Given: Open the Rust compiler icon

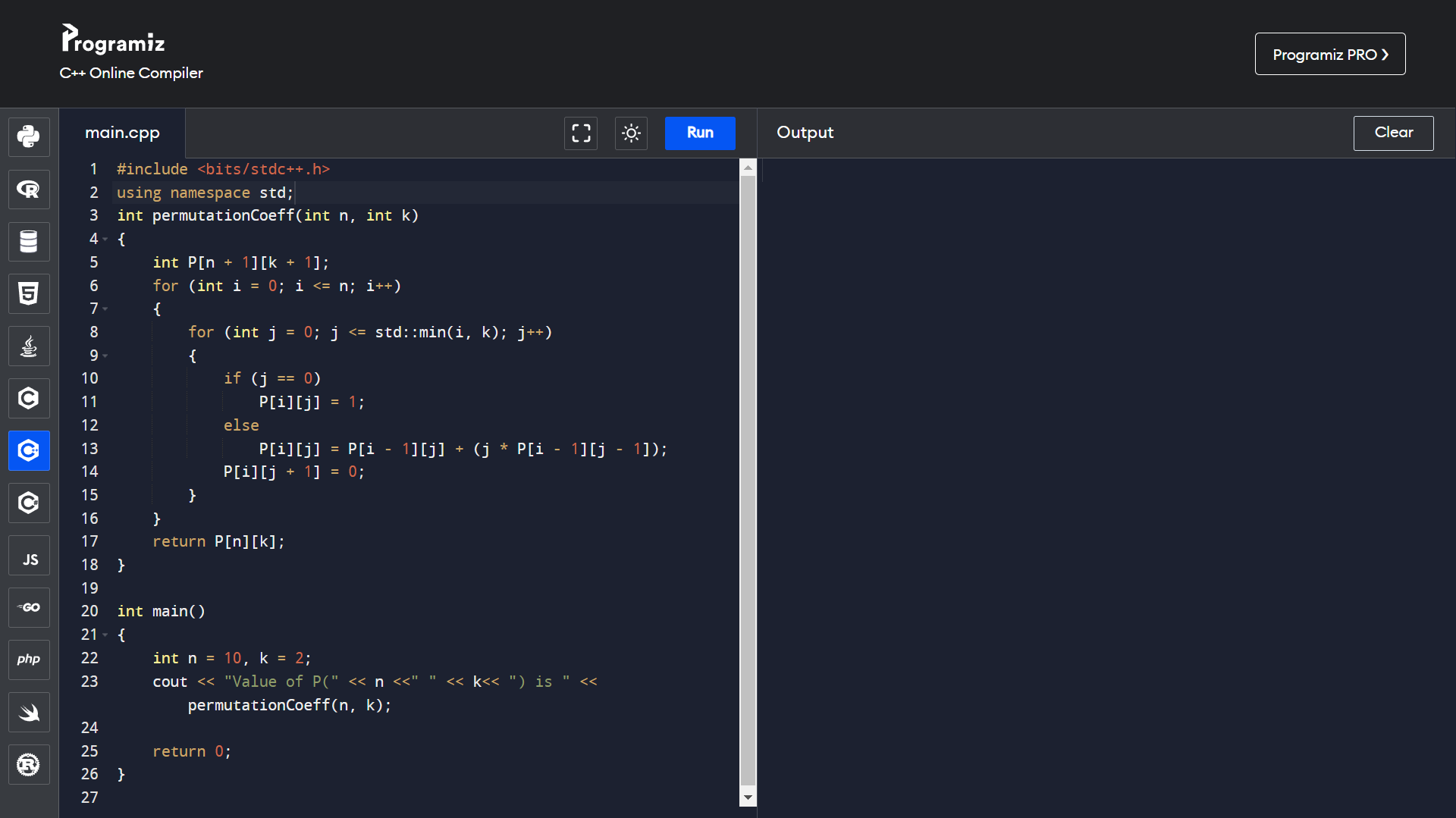Looking at the screenshot, I should 29,764.
